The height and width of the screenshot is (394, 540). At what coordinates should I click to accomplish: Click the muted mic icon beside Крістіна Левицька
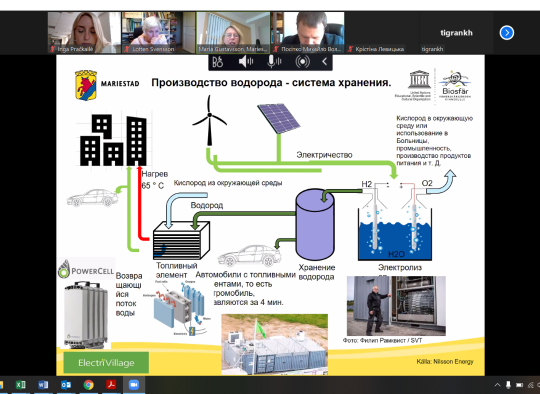(x=350, y=49)
